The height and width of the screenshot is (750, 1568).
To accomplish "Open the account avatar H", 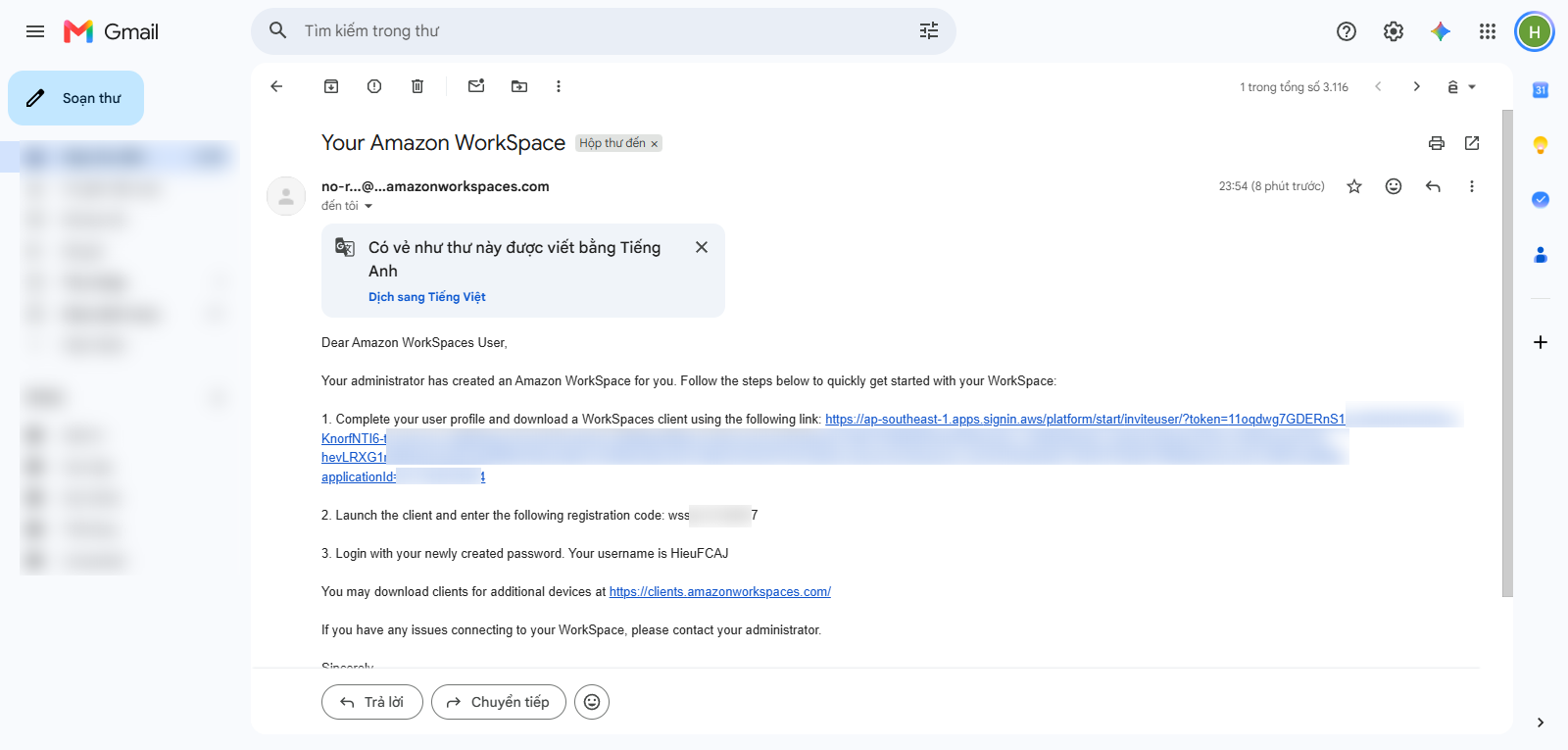I will tap(1535, 31).
